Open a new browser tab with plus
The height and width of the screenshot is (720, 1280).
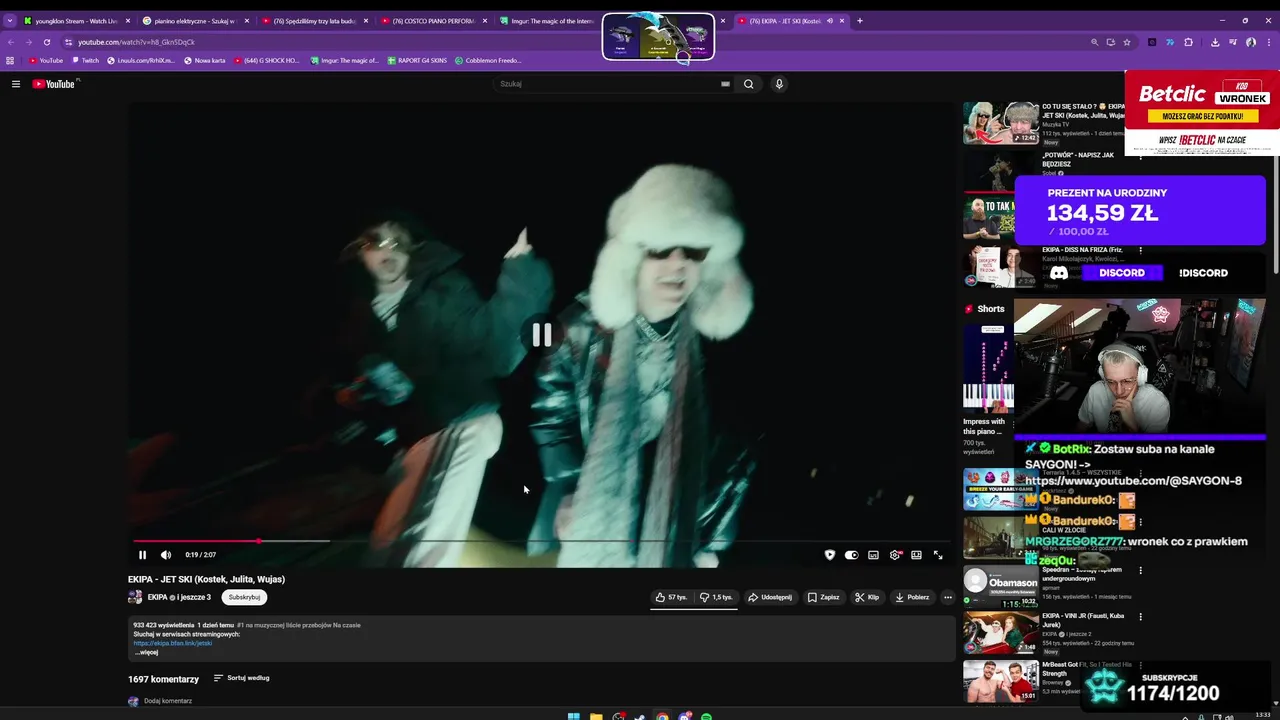pos(860,20)
